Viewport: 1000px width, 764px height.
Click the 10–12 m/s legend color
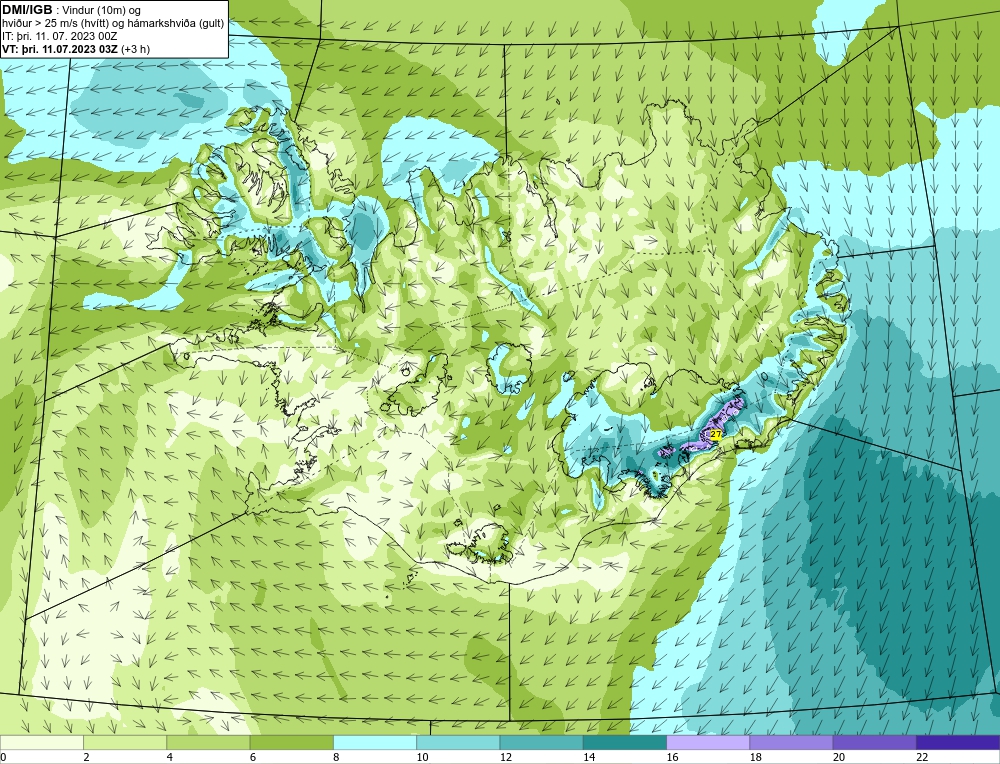click(x=458, y=743)
